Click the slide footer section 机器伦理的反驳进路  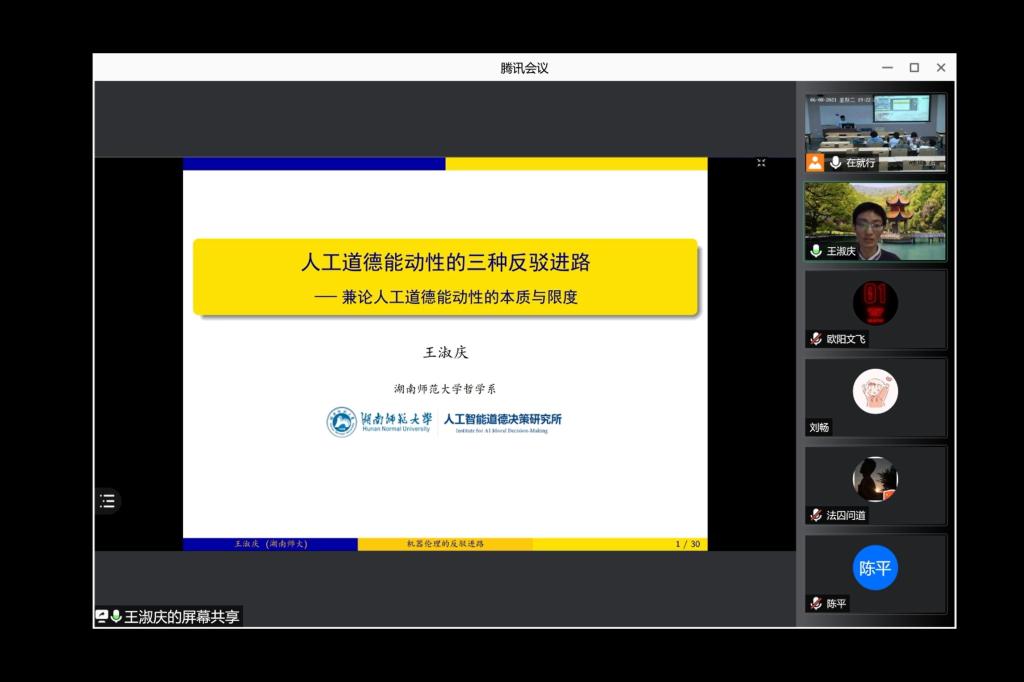pos(444,544)
